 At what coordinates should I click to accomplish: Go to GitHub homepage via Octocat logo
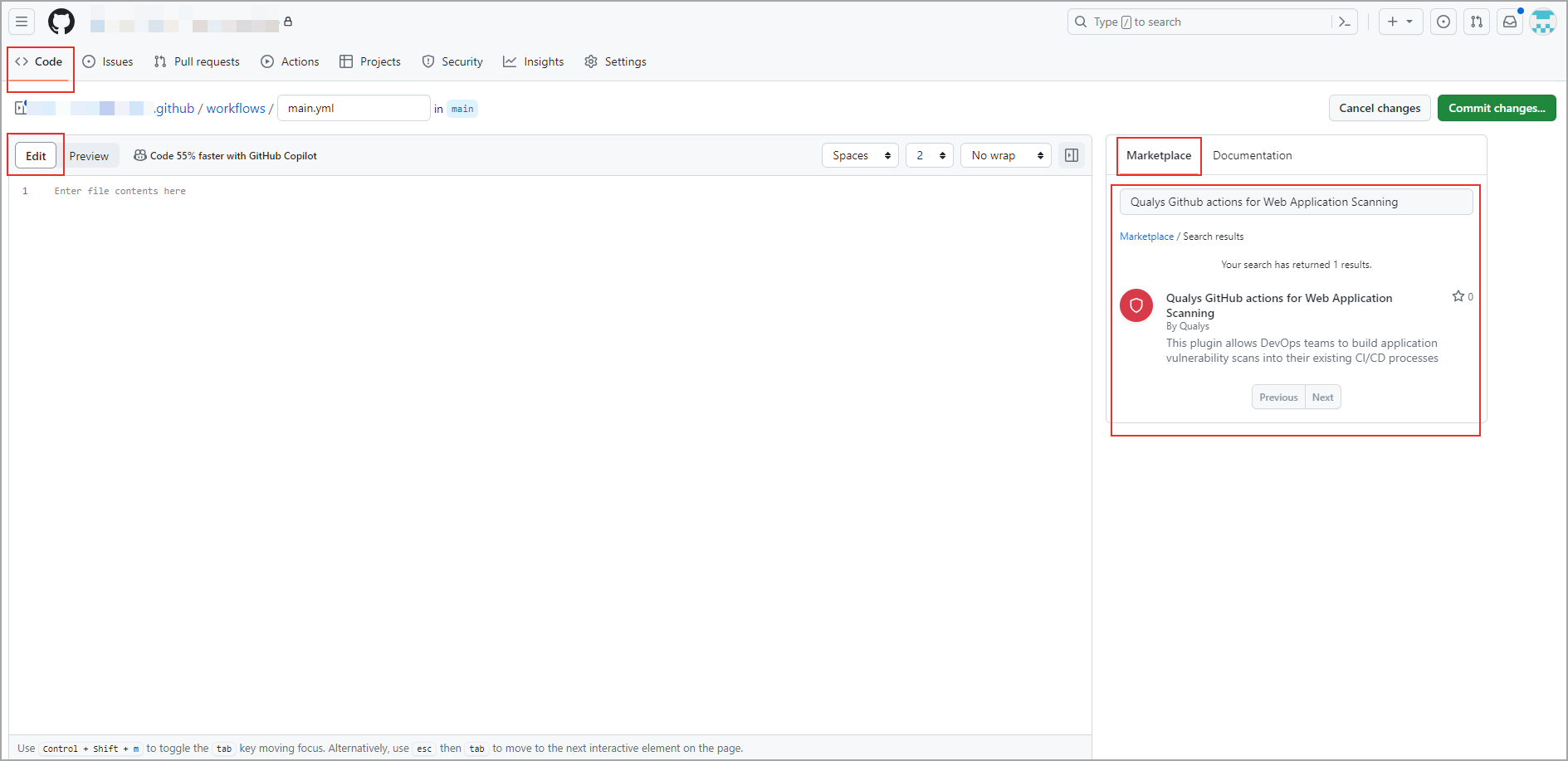point(61,22)
